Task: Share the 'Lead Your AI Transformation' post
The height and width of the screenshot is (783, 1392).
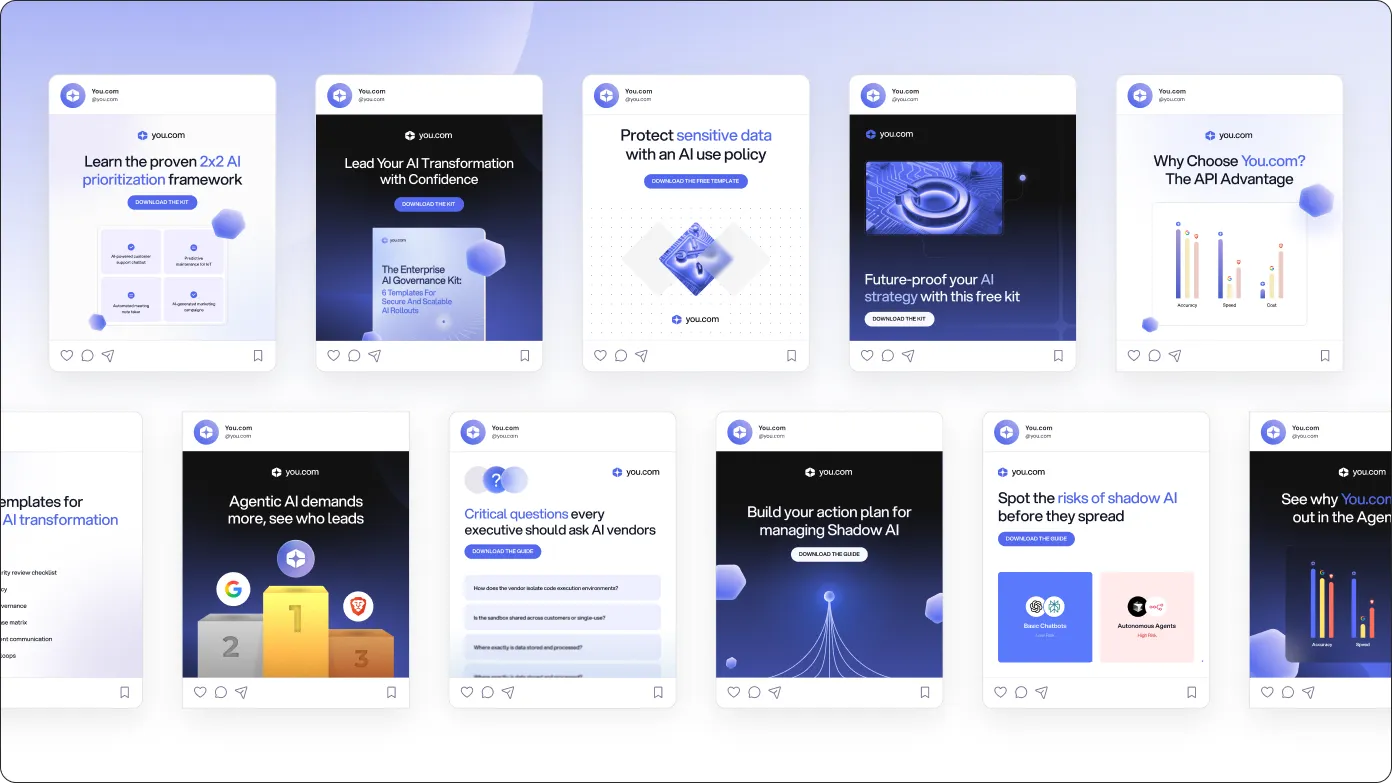Action: tap(375, 355)
